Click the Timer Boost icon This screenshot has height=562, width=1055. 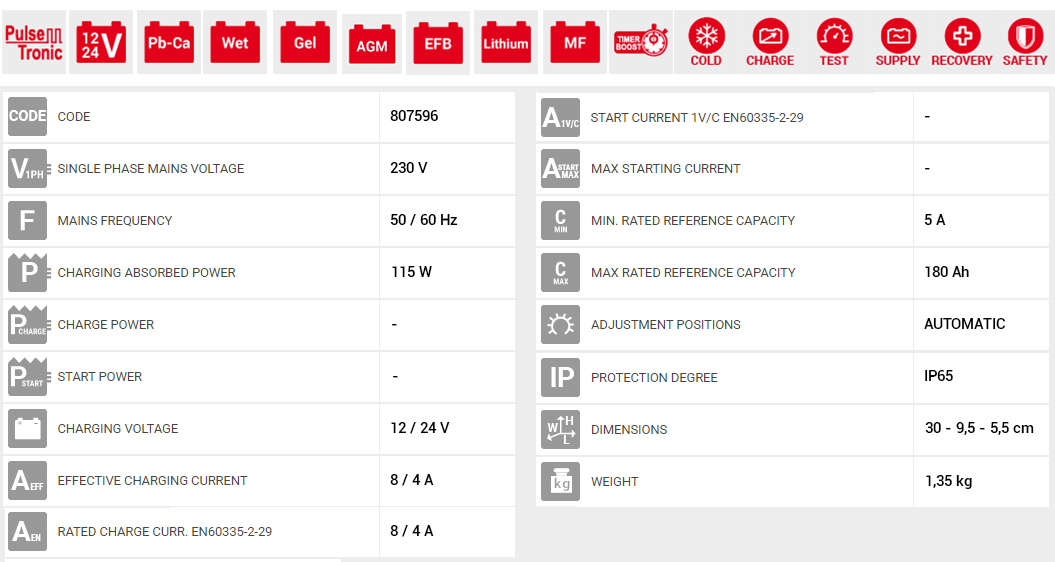point(641,43)
